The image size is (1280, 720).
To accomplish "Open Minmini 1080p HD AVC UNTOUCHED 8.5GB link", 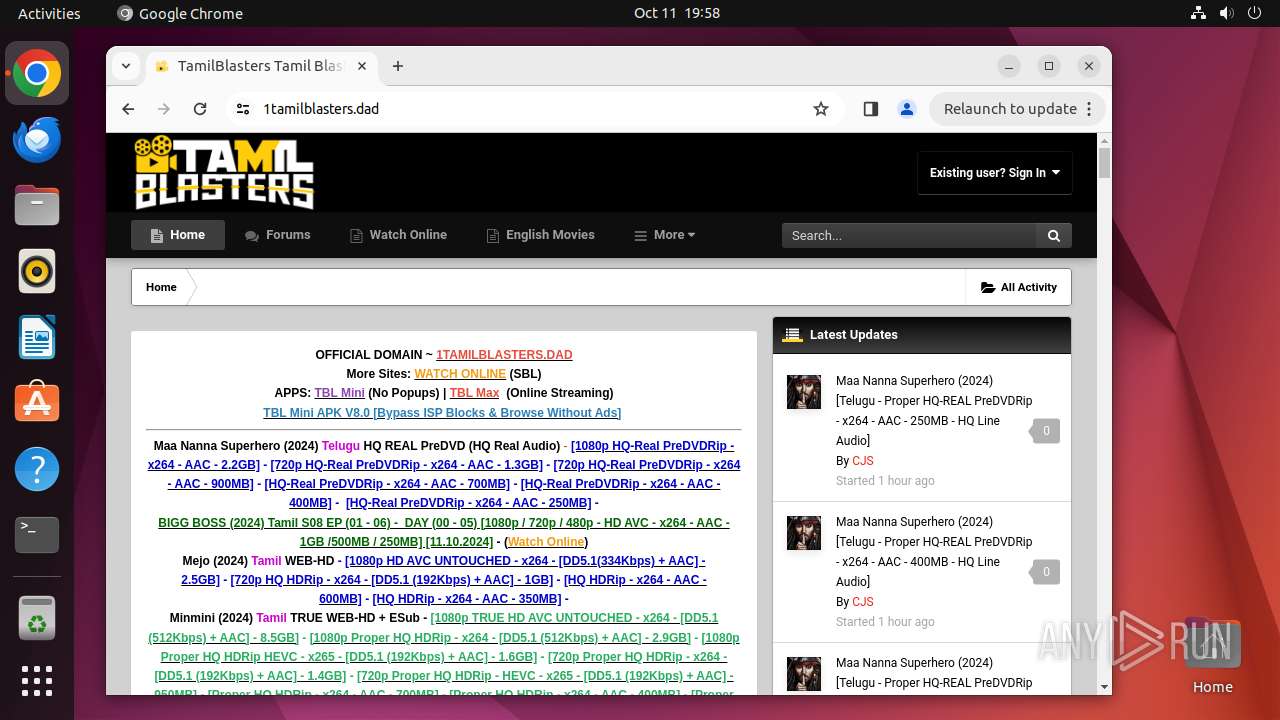I will tap(433, 628).
